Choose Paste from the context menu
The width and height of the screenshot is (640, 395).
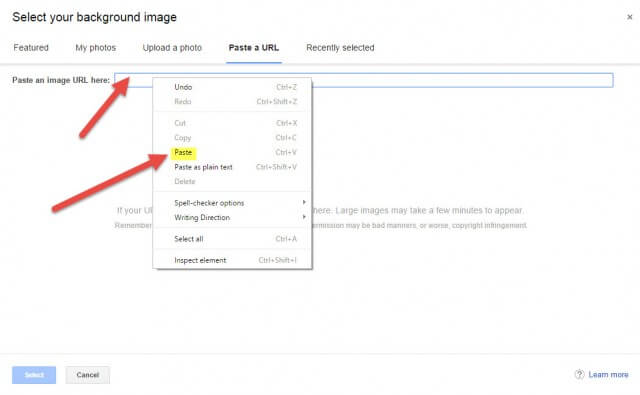tap(232, 153)
